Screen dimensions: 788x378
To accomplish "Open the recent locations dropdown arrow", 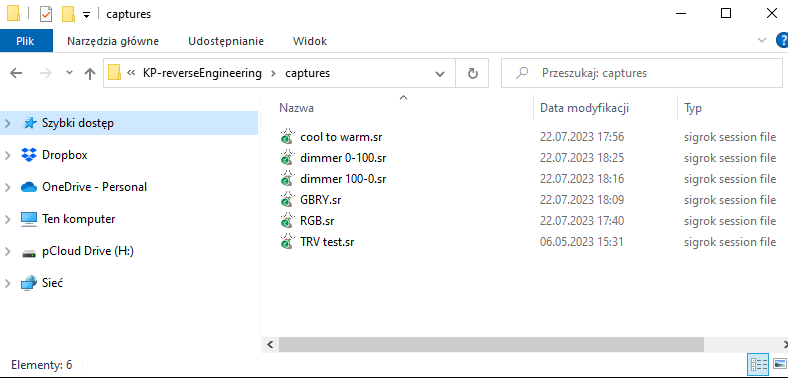I will [x=69, y=73].
